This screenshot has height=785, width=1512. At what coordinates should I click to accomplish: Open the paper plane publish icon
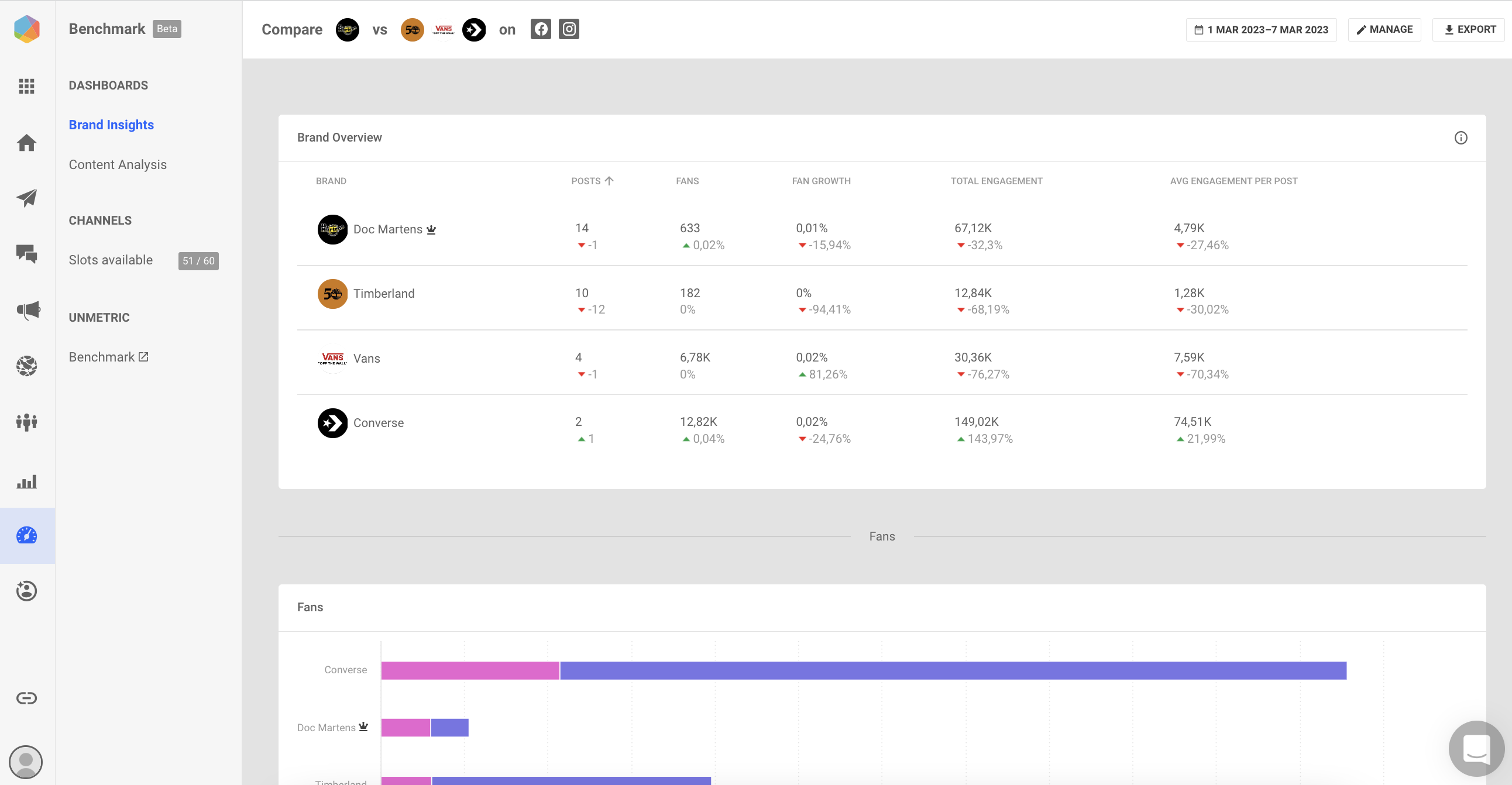[26, 198]
